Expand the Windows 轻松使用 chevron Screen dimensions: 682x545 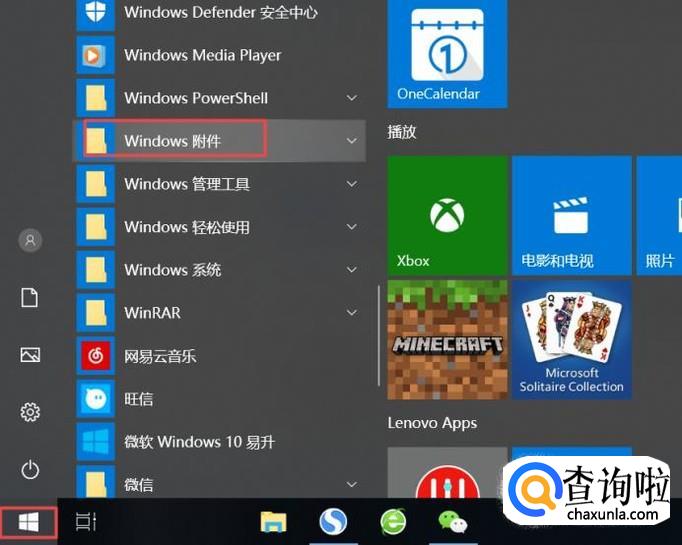(351, 227)
